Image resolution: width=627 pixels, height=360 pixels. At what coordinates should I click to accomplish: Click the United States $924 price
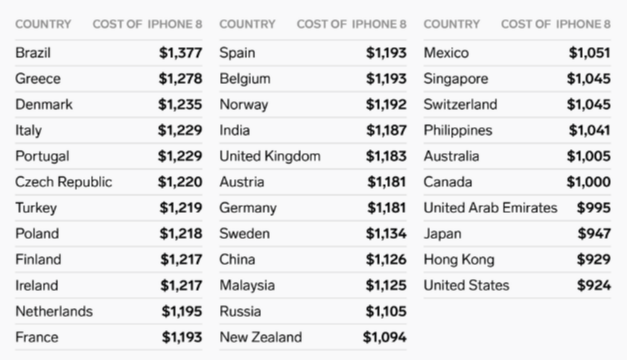pyautogui.click(x=594, y=286)
